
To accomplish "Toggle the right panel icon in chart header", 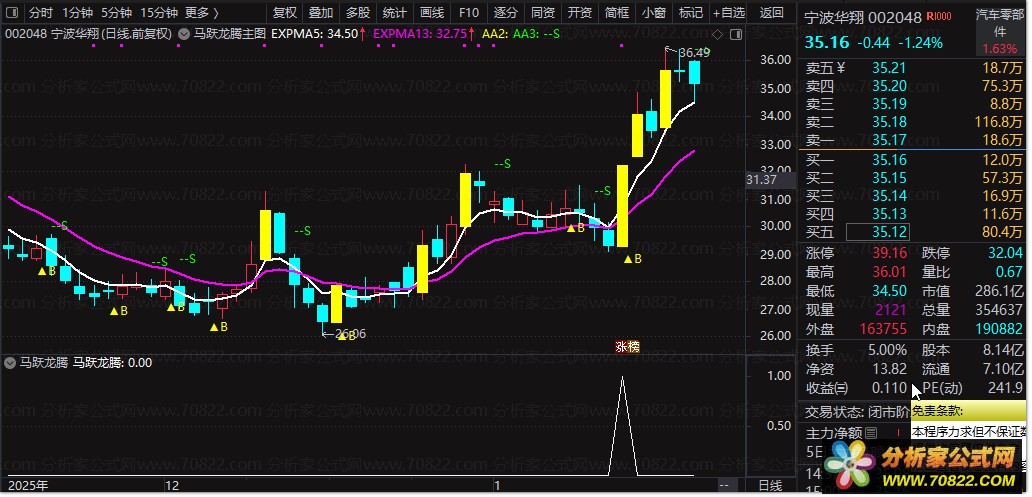I will 736,34.
